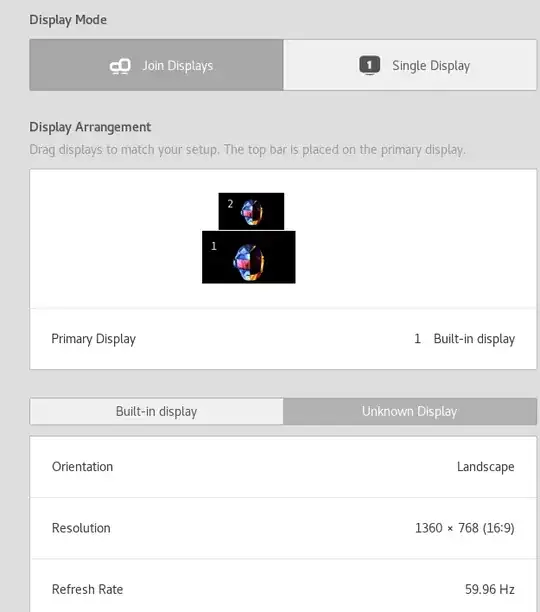The height and width of the screenshot is (612, 540).
Task: Click number 1 beside Built-in display value
Action: point(417,338)
